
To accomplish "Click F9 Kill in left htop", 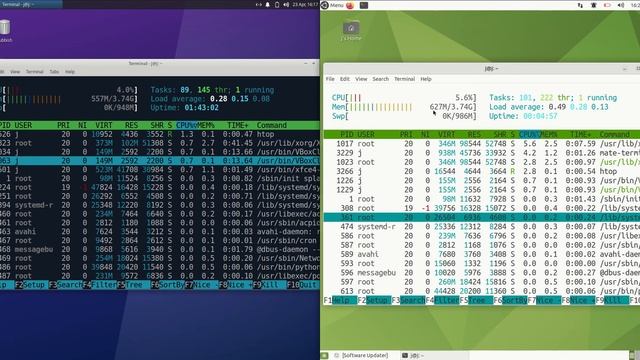I will pos(269,285).
